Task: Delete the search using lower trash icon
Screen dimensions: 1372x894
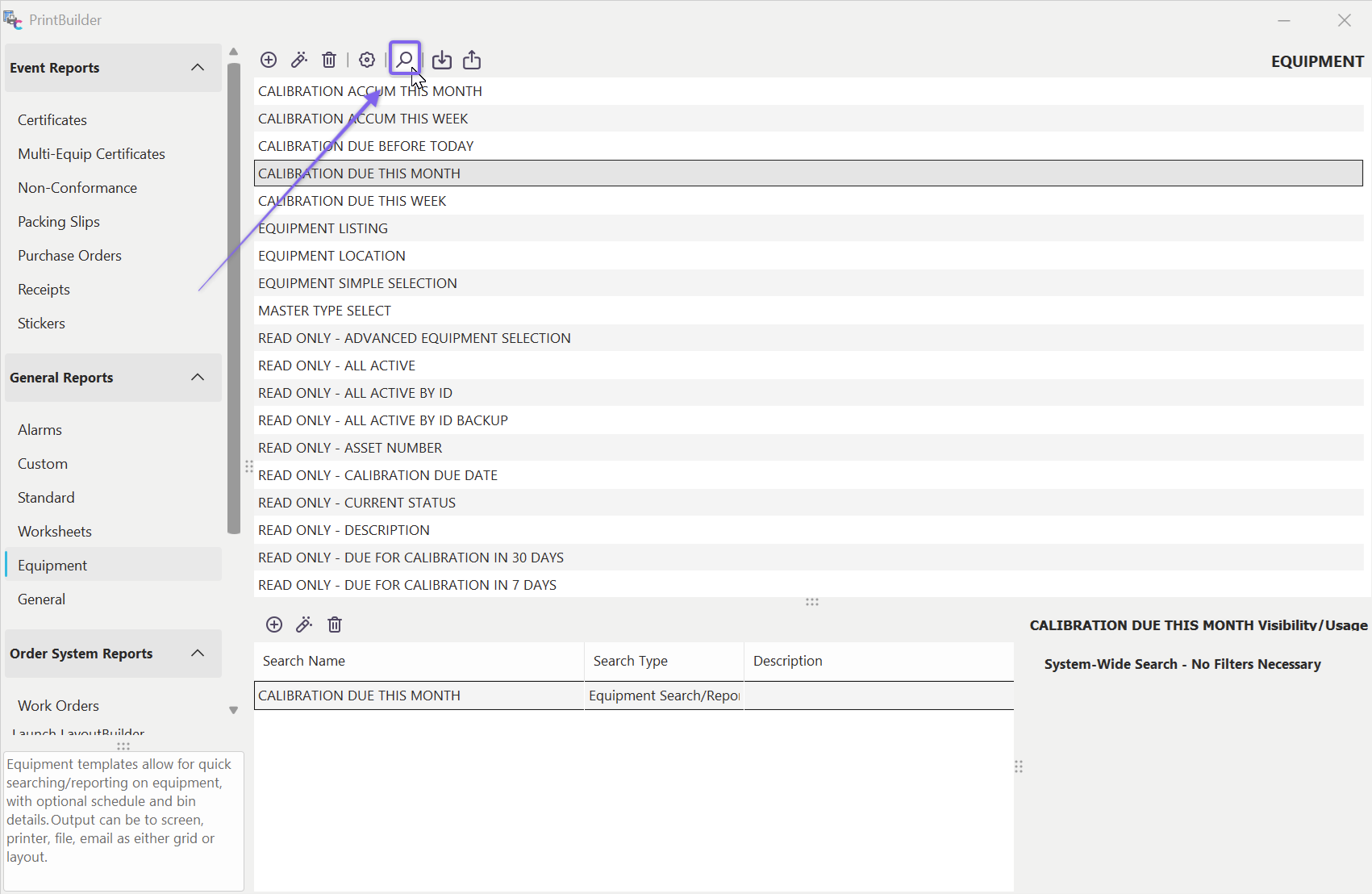Action: [x=335, y=625]
